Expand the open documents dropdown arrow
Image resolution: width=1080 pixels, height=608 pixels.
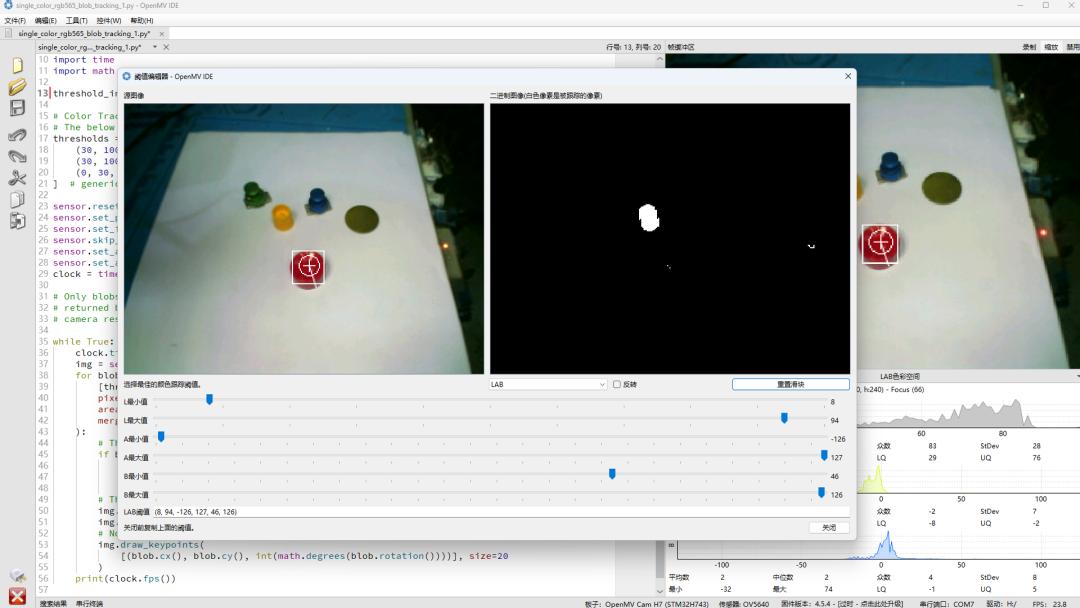coord(153,47)
